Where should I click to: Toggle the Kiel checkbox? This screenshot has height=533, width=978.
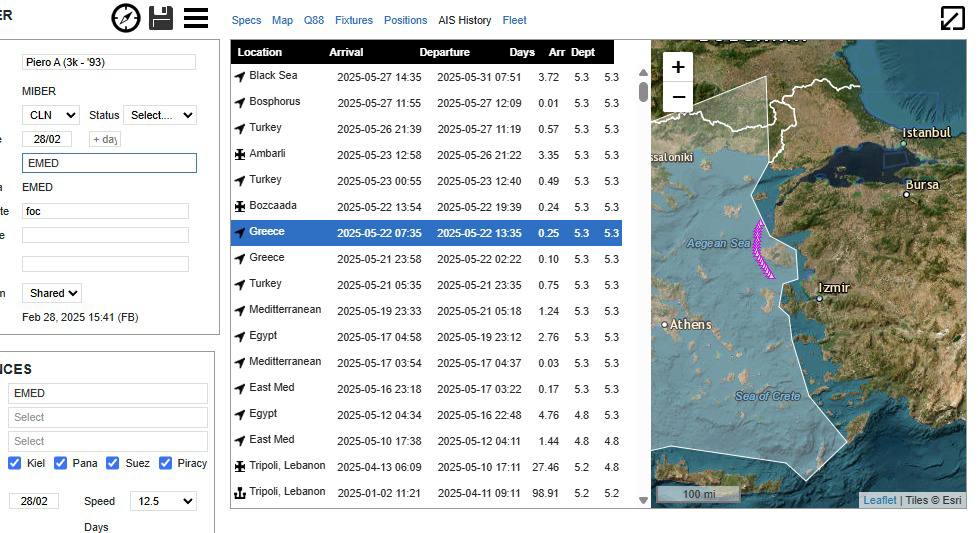coord(15,463)
